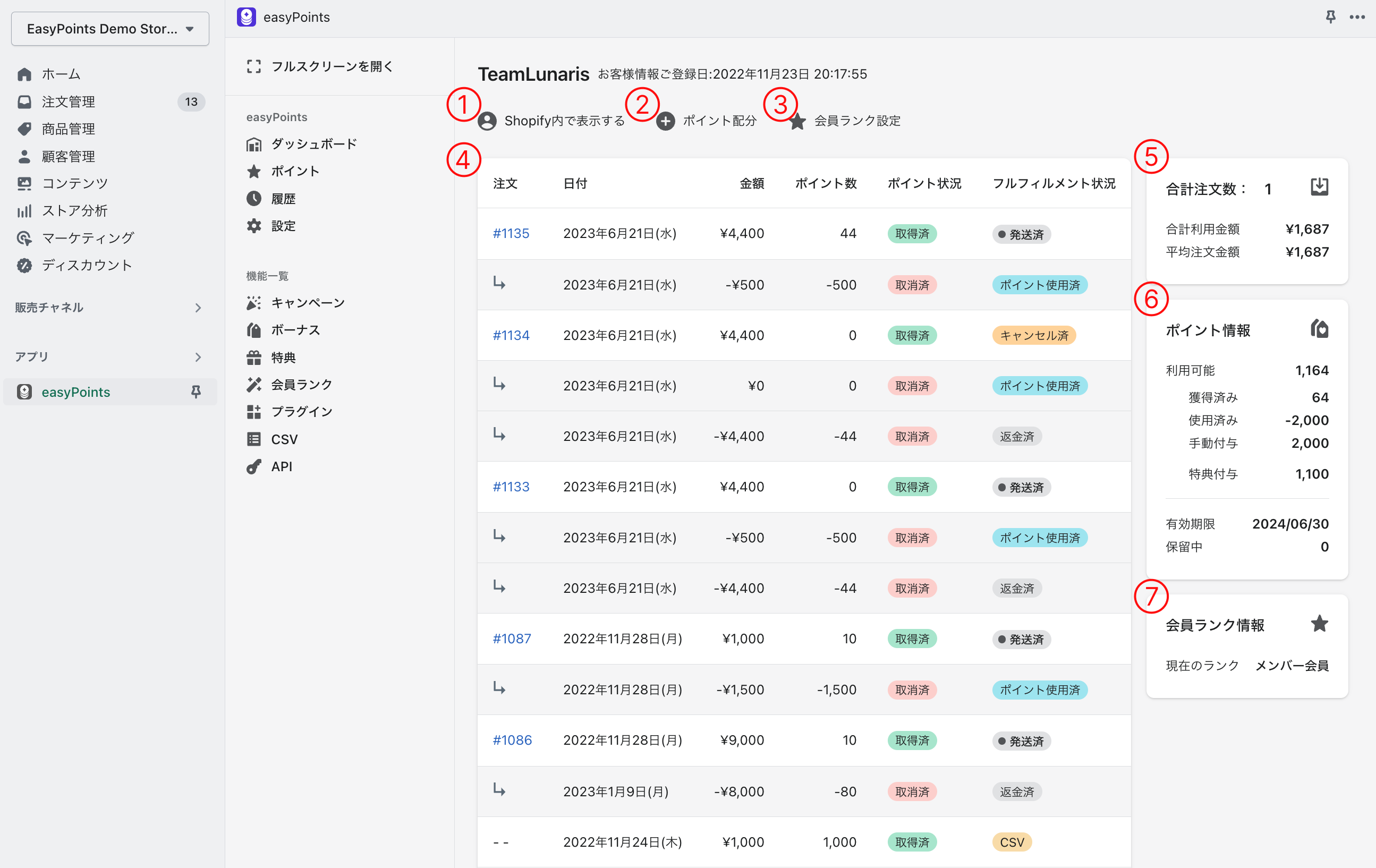This screenshot has height=868, width=1376.
Task: Click on order link #1135
Action: [511, 233]
